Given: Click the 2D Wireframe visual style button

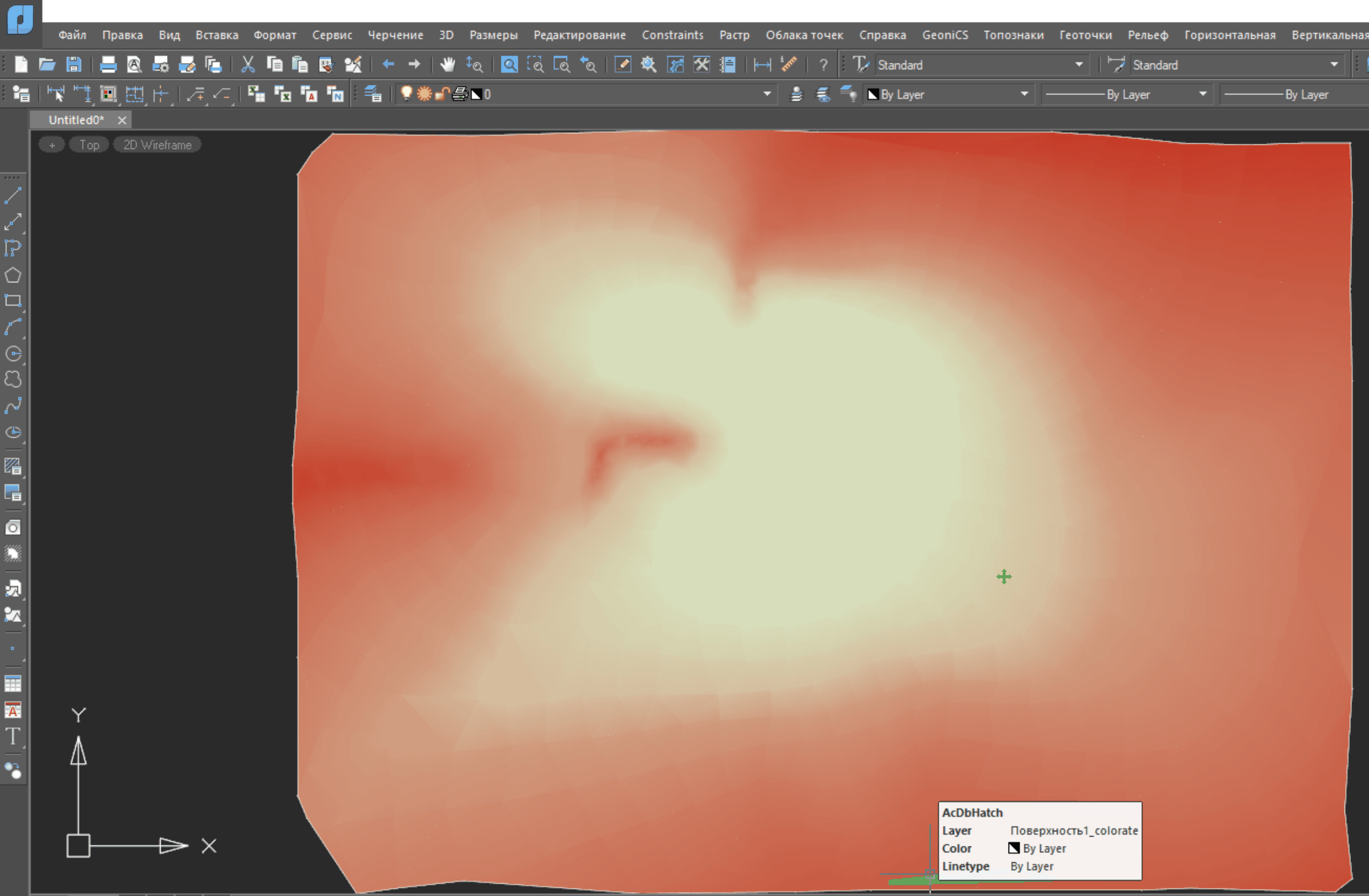Looking at the screenshot, I should click(157, 145).
